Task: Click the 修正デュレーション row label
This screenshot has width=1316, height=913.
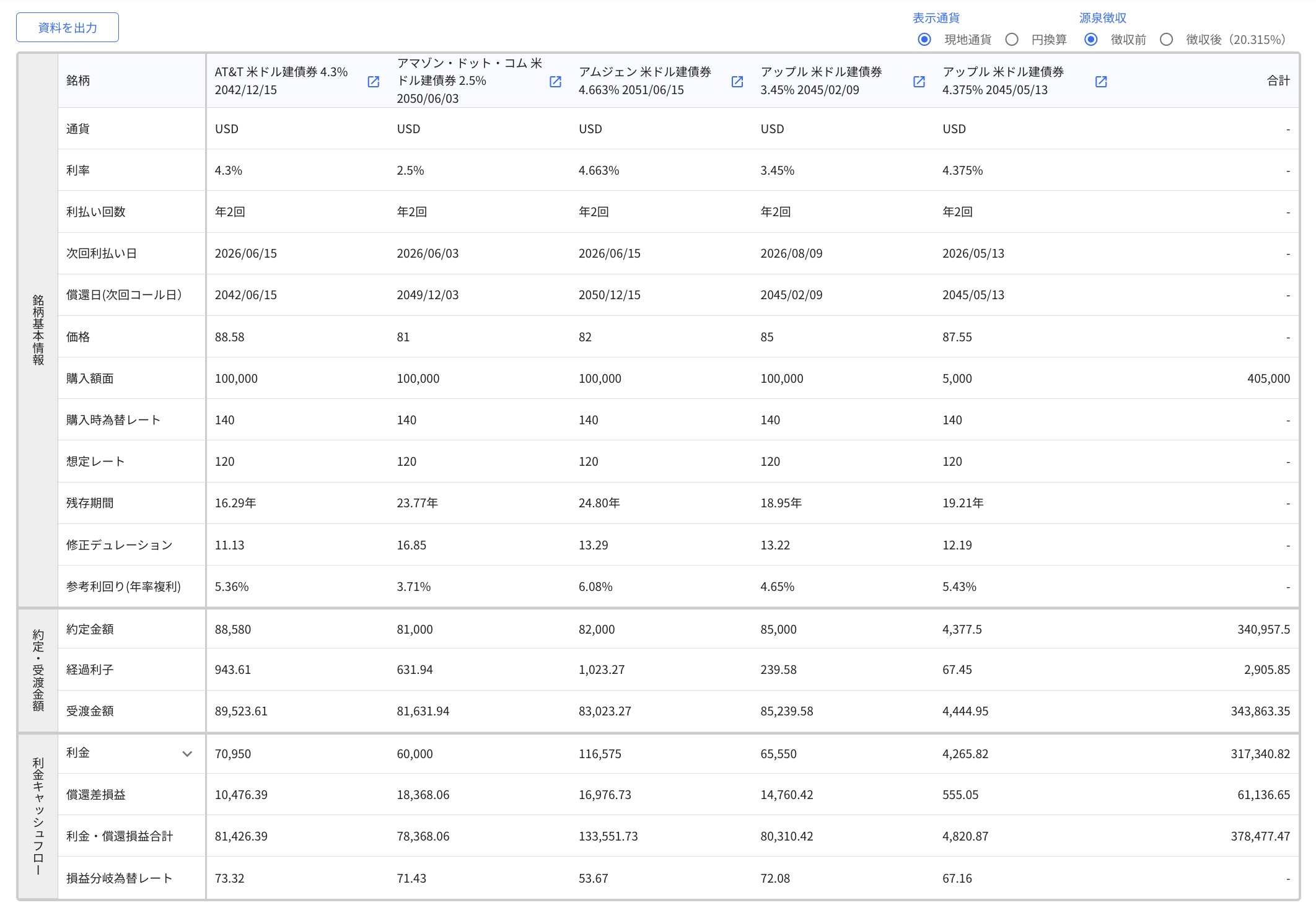Action: point(119,545)
